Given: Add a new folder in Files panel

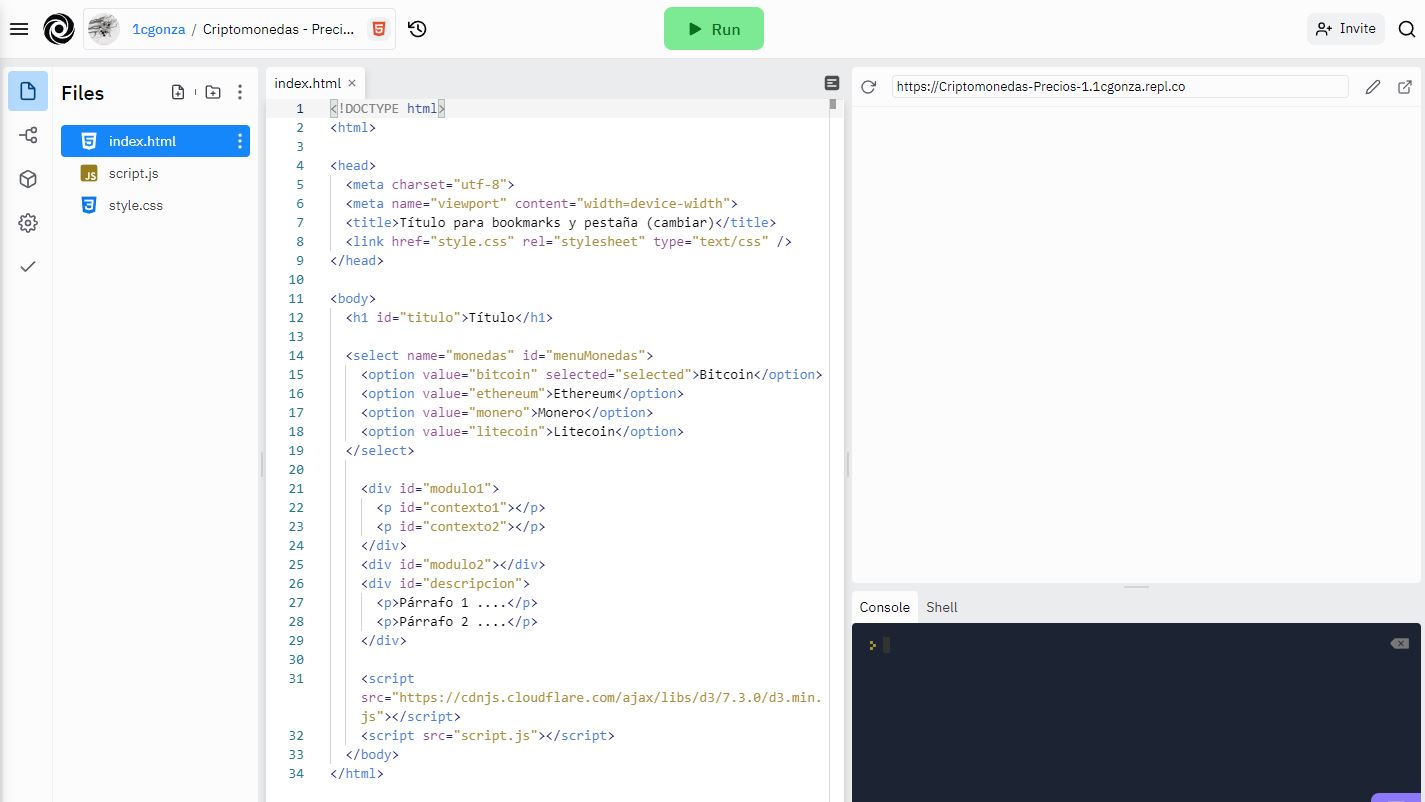Looking at the screenshot, I should [x=213, y=92].
